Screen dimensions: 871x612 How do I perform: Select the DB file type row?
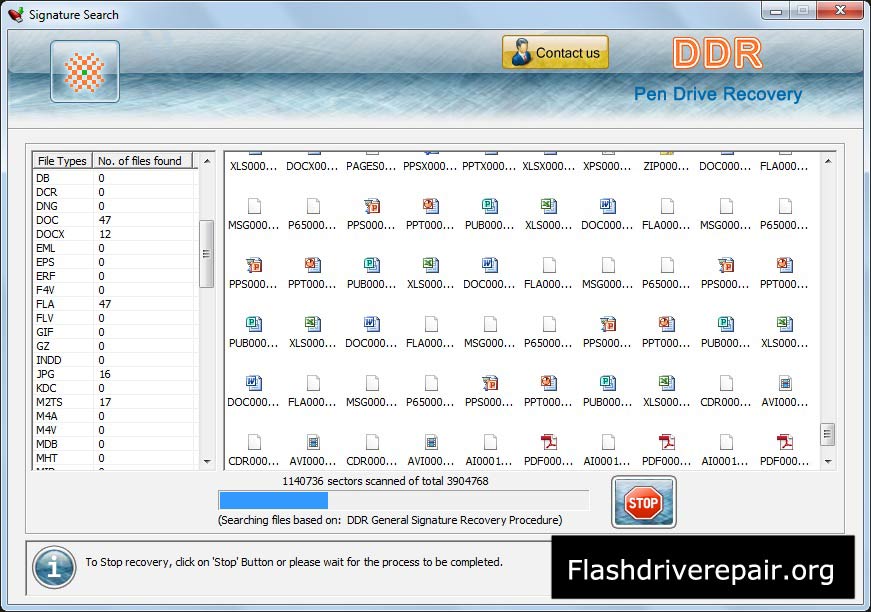[115, 178]
